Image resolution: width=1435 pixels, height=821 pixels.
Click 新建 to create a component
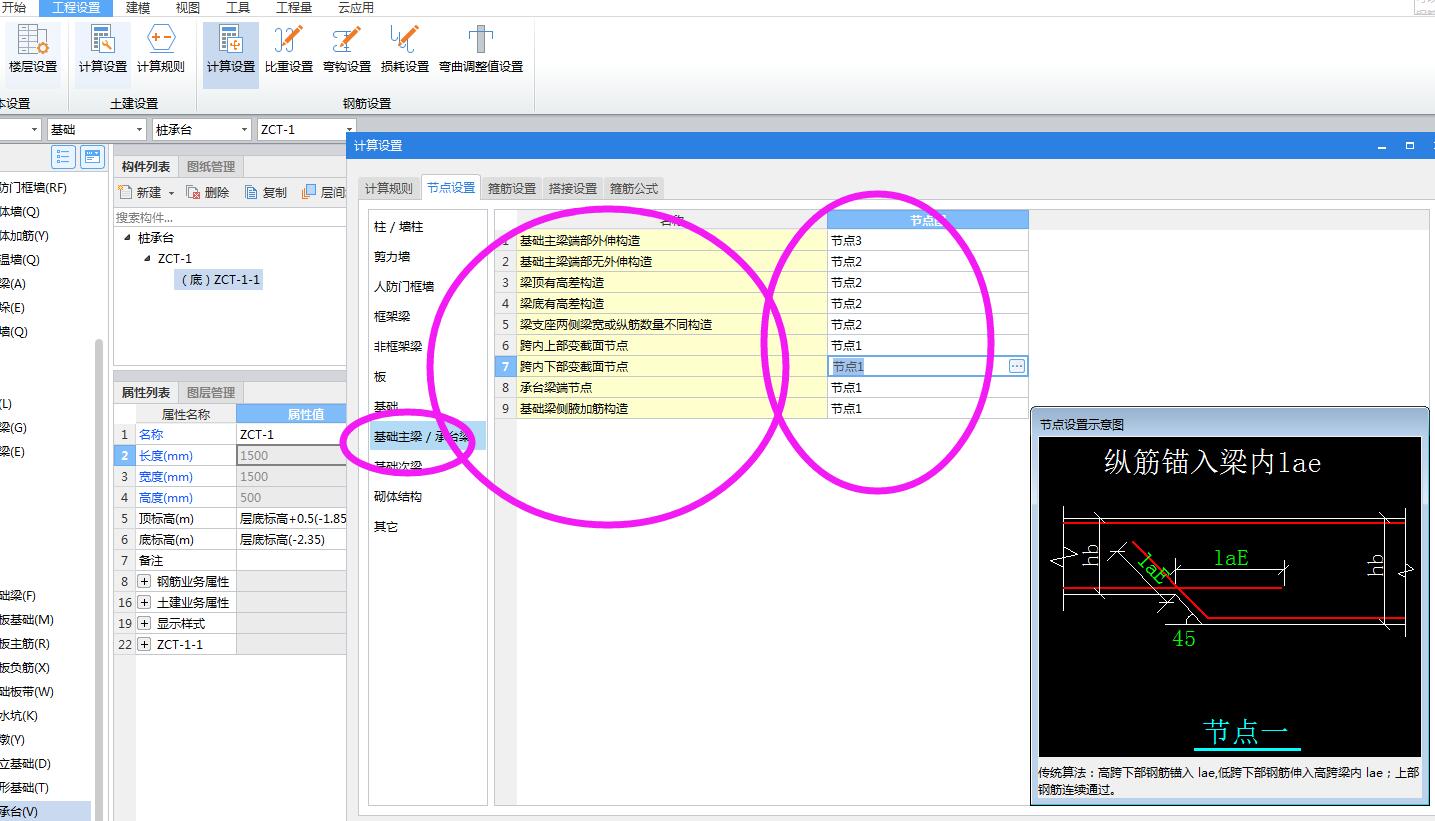pos(140,192)
